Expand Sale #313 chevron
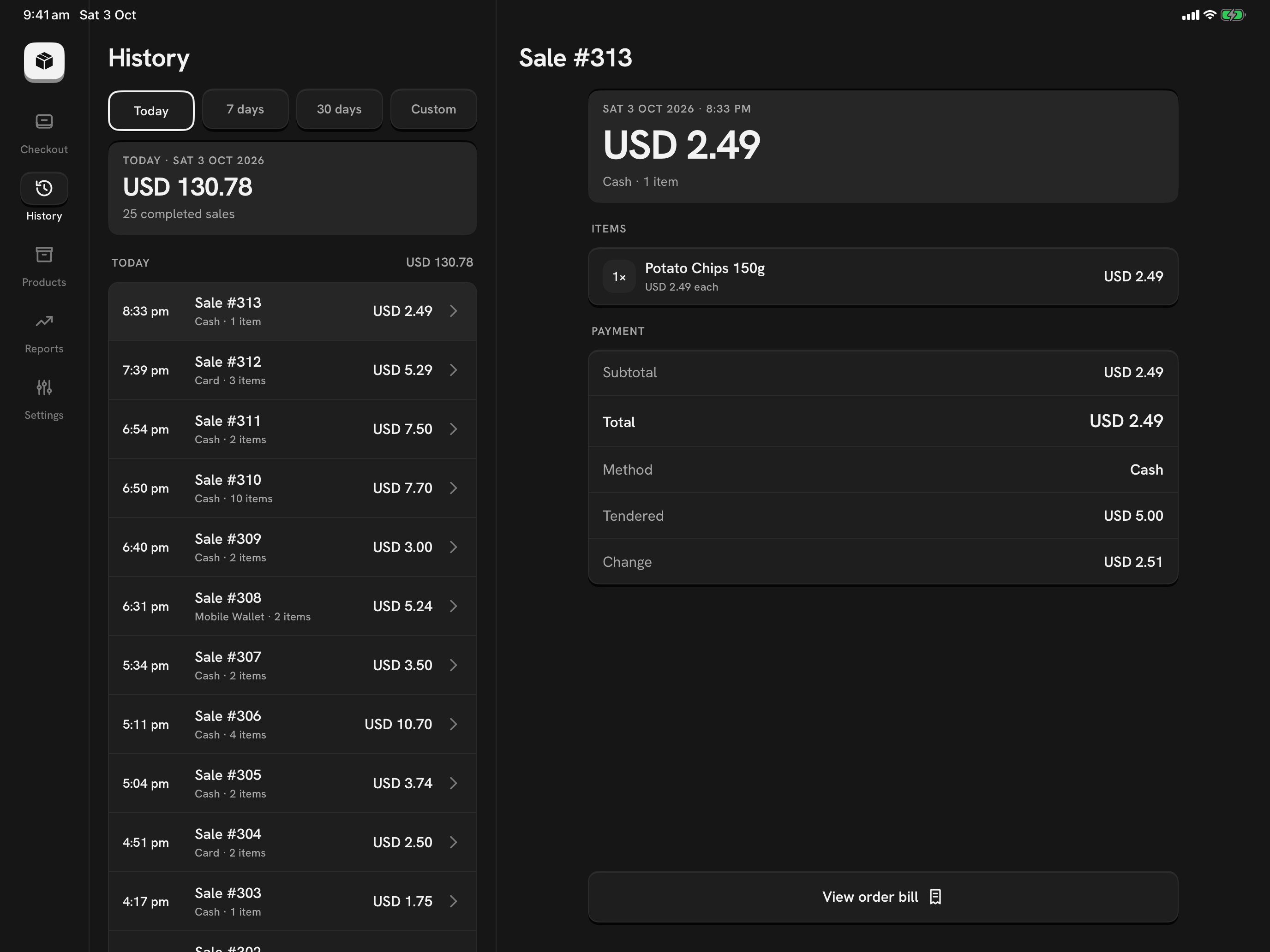 pyautogui.click(x=454, y=311)
